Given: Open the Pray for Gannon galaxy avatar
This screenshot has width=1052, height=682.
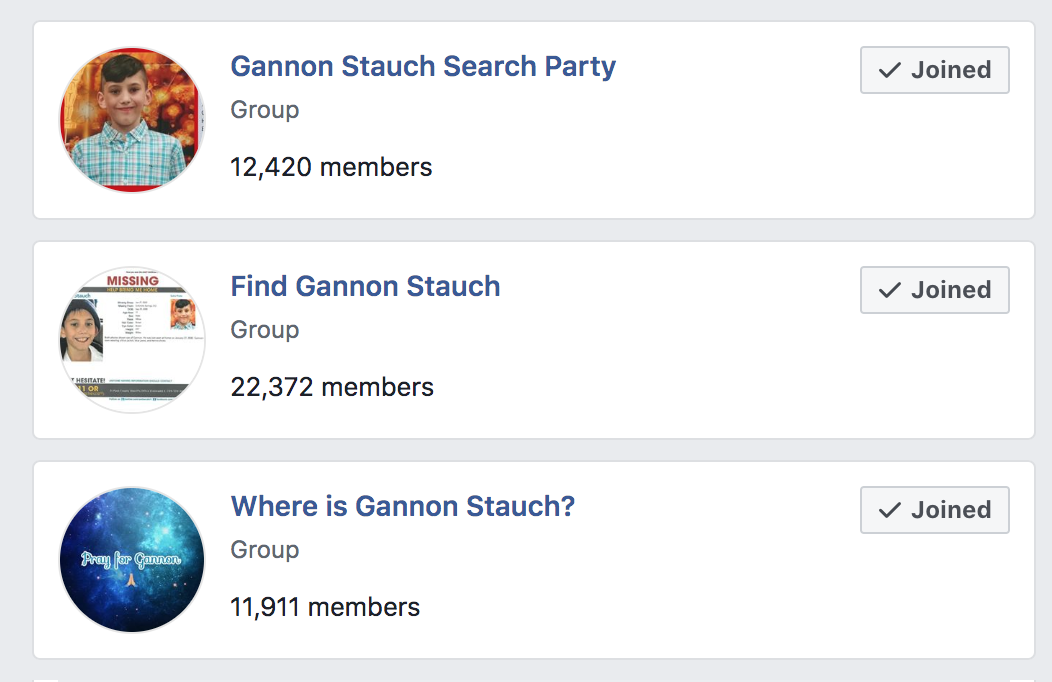Looking at the screenshot, I should 132,560.
